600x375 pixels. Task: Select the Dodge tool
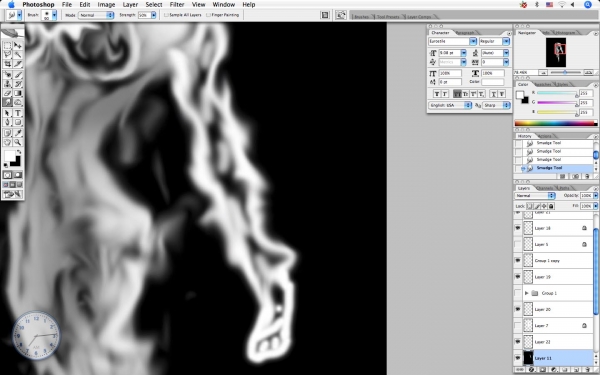tap(18, 102)
